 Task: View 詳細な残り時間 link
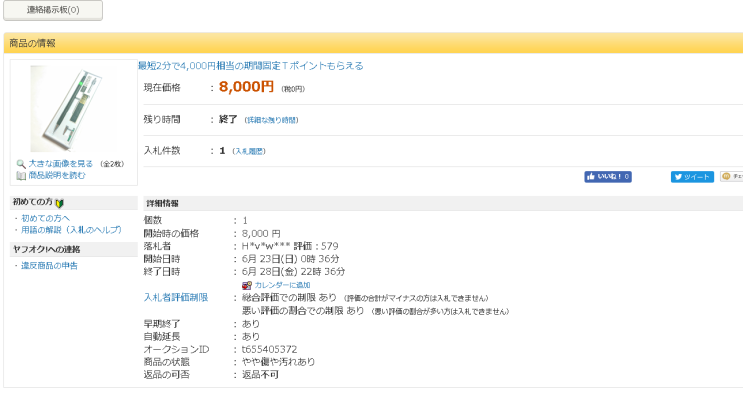pos(272,120)
